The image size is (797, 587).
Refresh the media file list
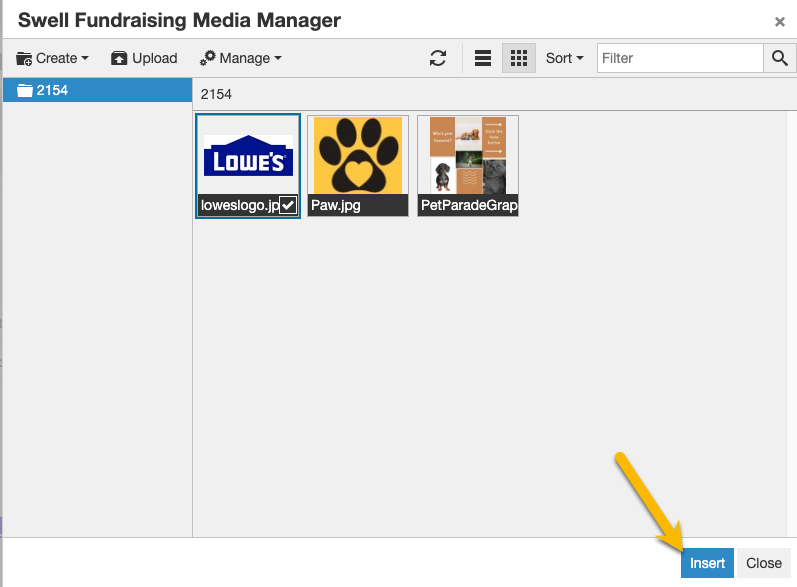(x=438, y=58)
